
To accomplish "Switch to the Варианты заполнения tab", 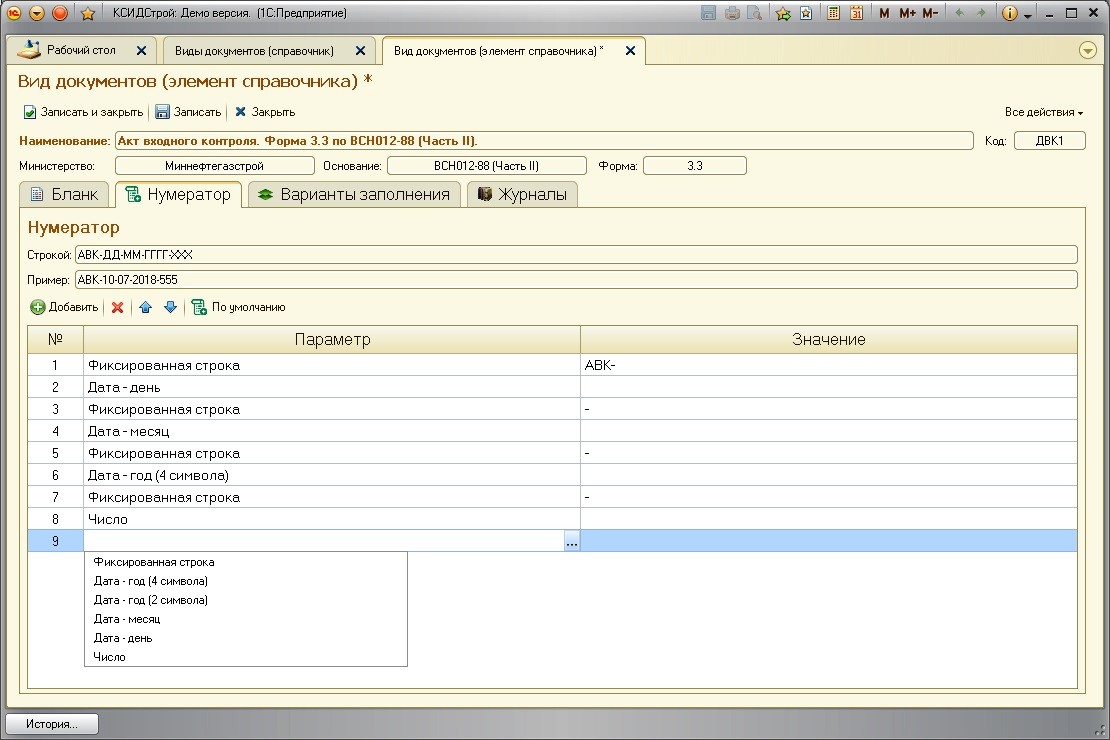I will pos(354,194).
